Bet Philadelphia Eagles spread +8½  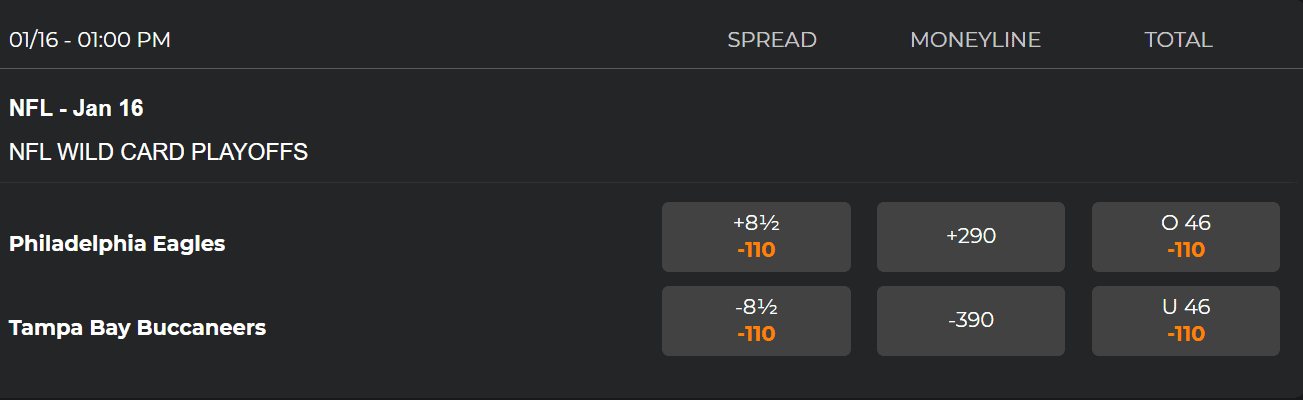coord(756,237)
